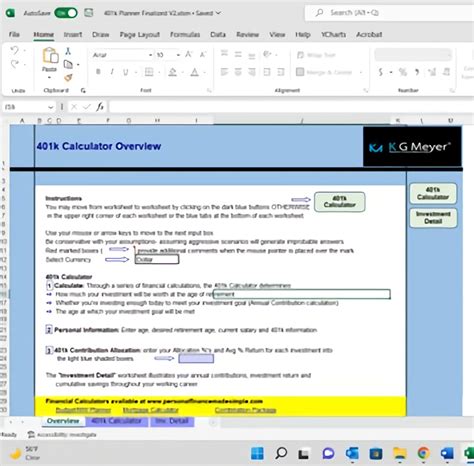Align text to the left
Screen dimensions: 474x466
point(224,72)
